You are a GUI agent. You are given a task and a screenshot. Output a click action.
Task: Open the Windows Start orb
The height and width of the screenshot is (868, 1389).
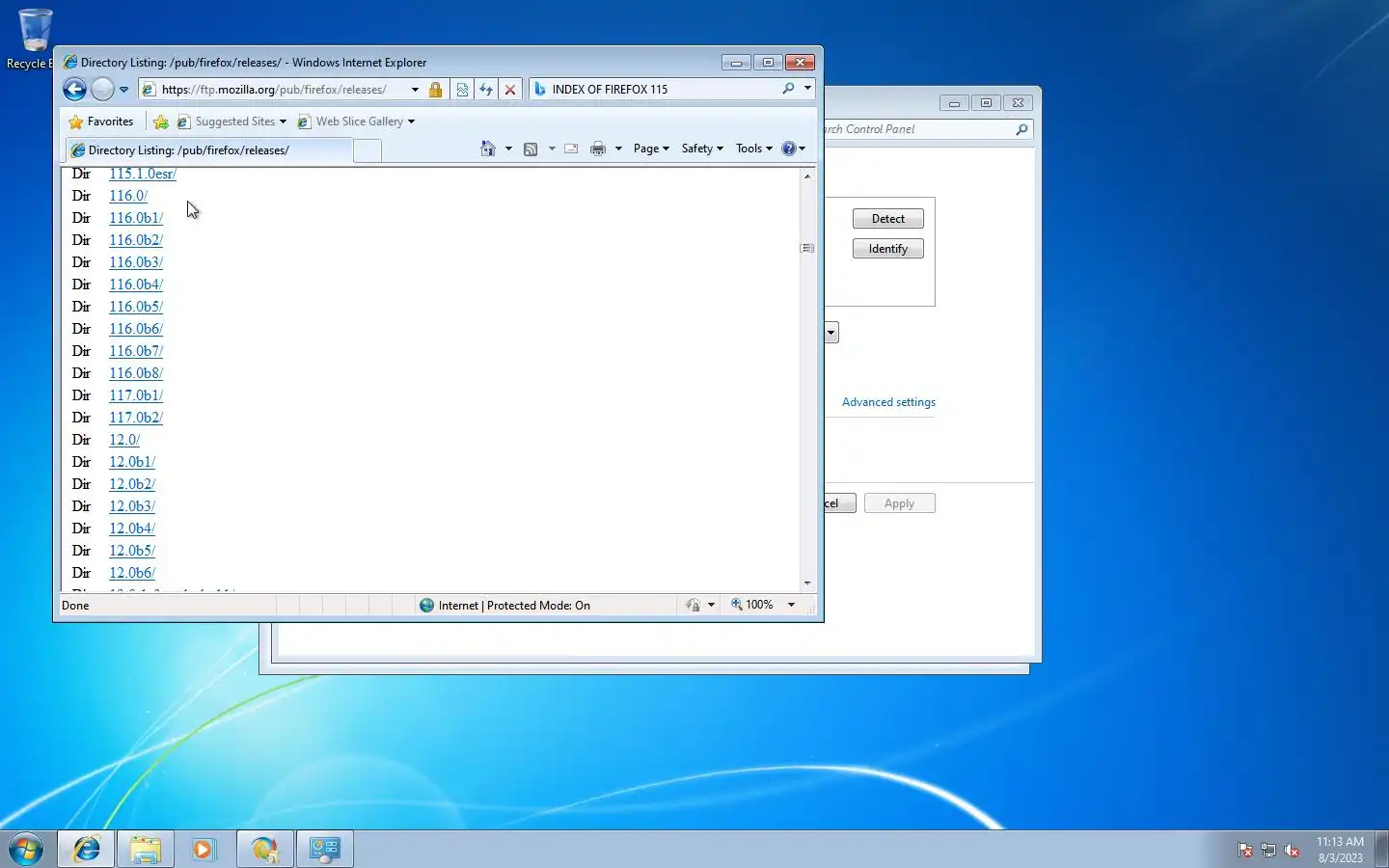click(26, 850)
